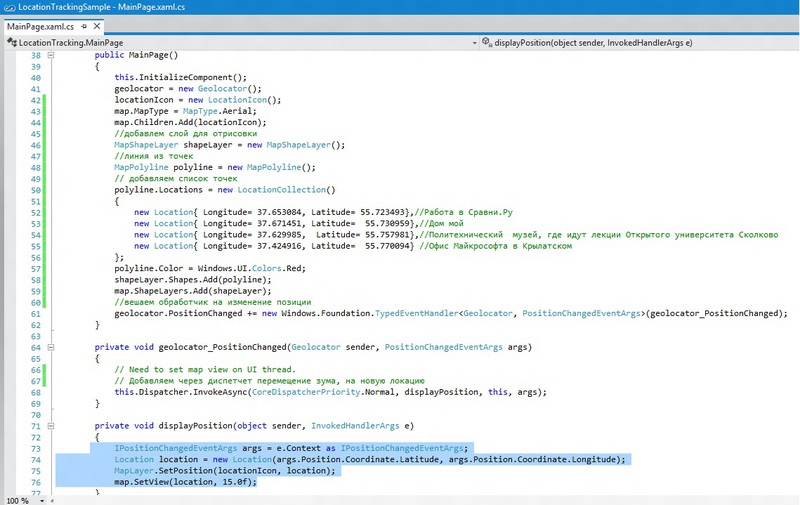Click latitude value 55.723493

pos(383,212)
